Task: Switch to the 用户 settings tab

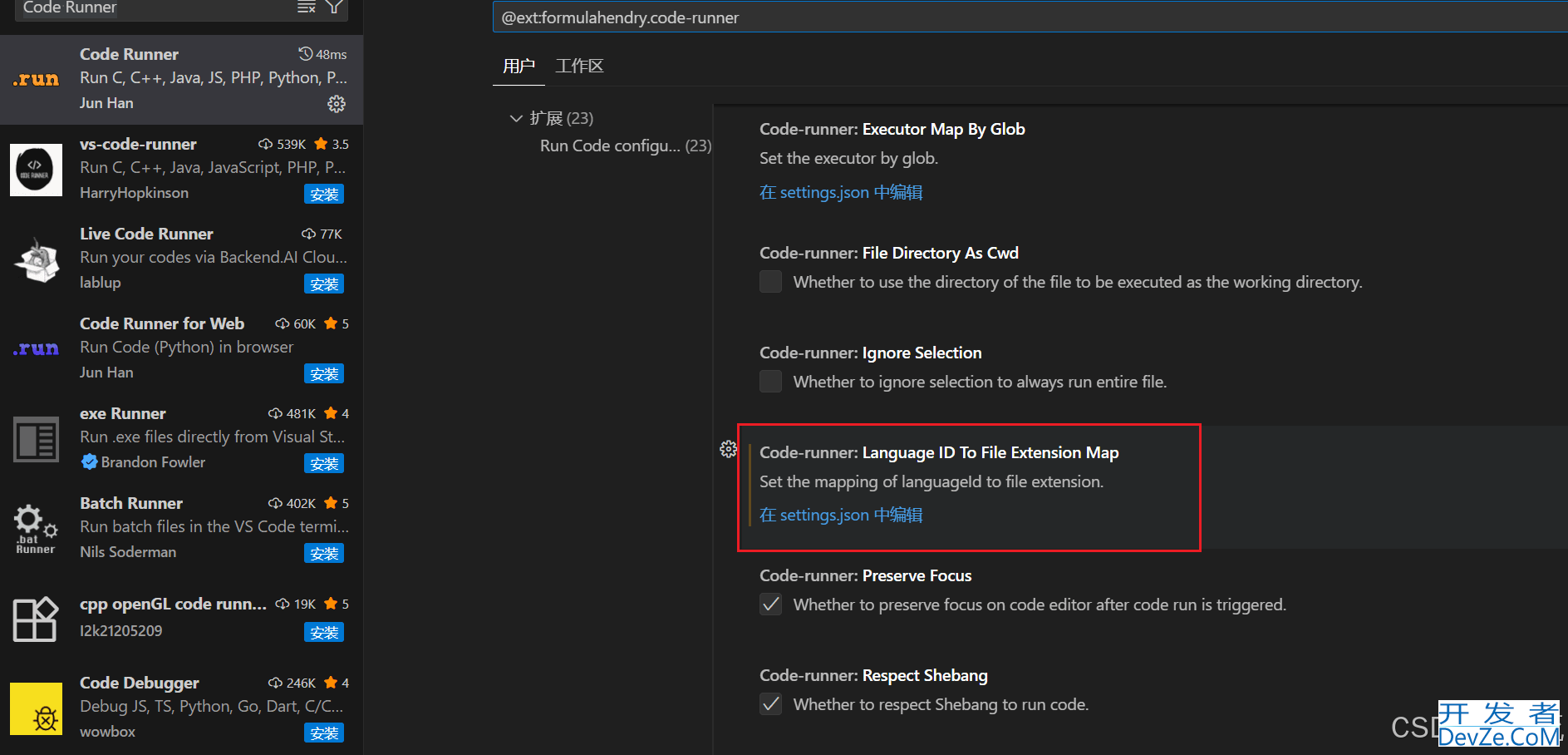Action: 519,66
